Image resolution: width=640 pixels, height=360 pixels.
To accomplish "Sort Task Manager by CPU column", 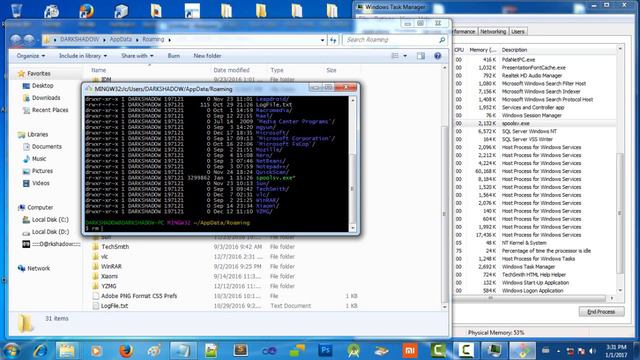I will click(x=459, y=50).
